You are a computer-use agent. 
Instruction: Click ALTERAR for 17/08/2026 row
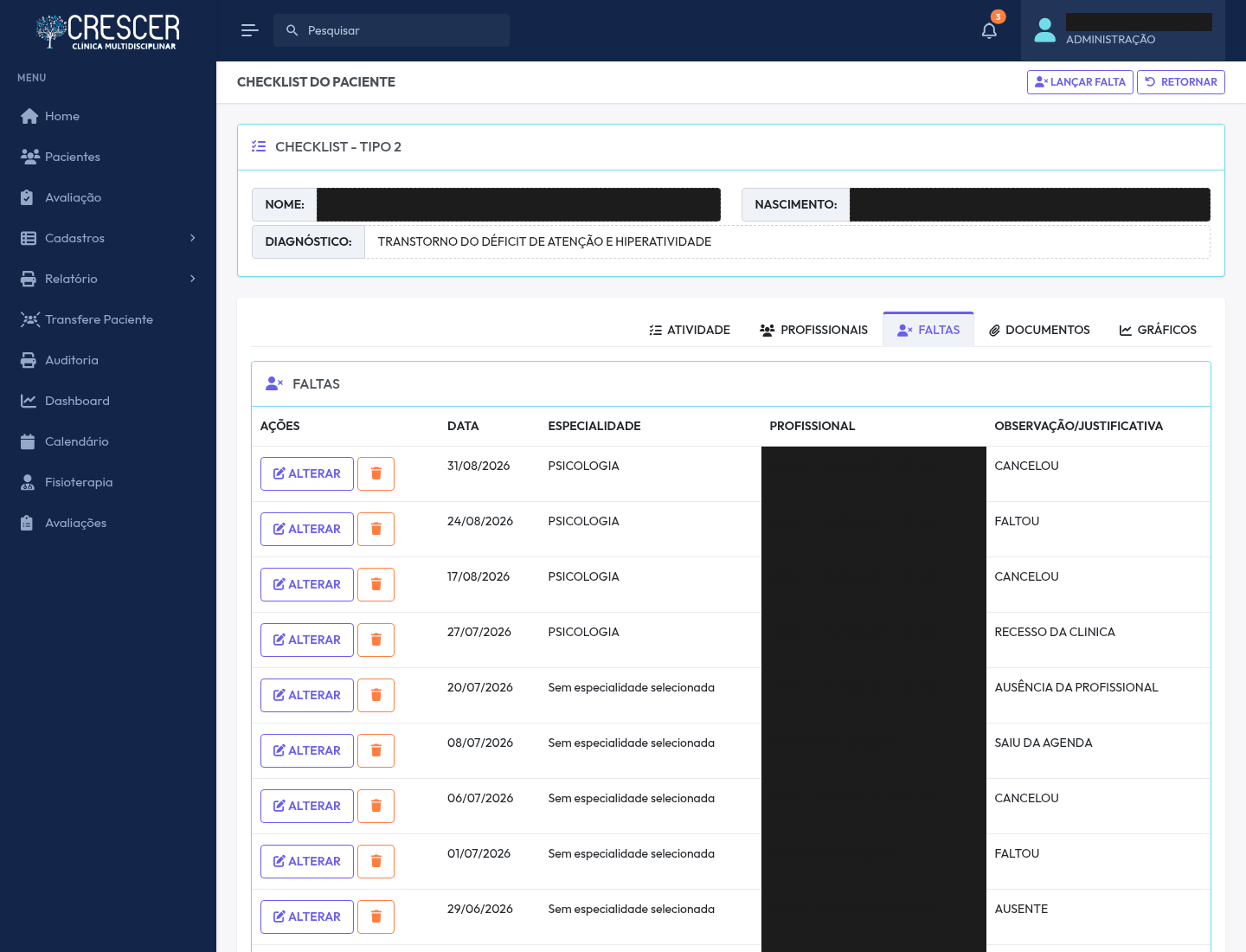pyautogui.click(x=307, y=584)
